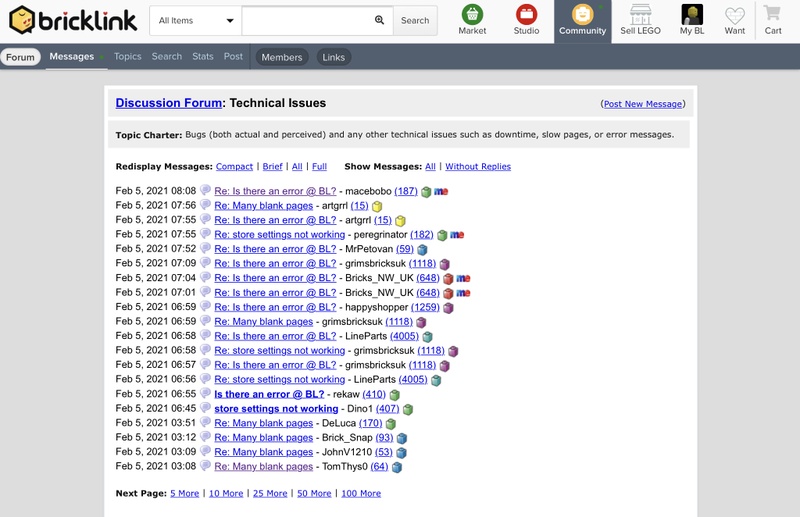
Task: Open the Cart icon
Action: tap(772, 13)
